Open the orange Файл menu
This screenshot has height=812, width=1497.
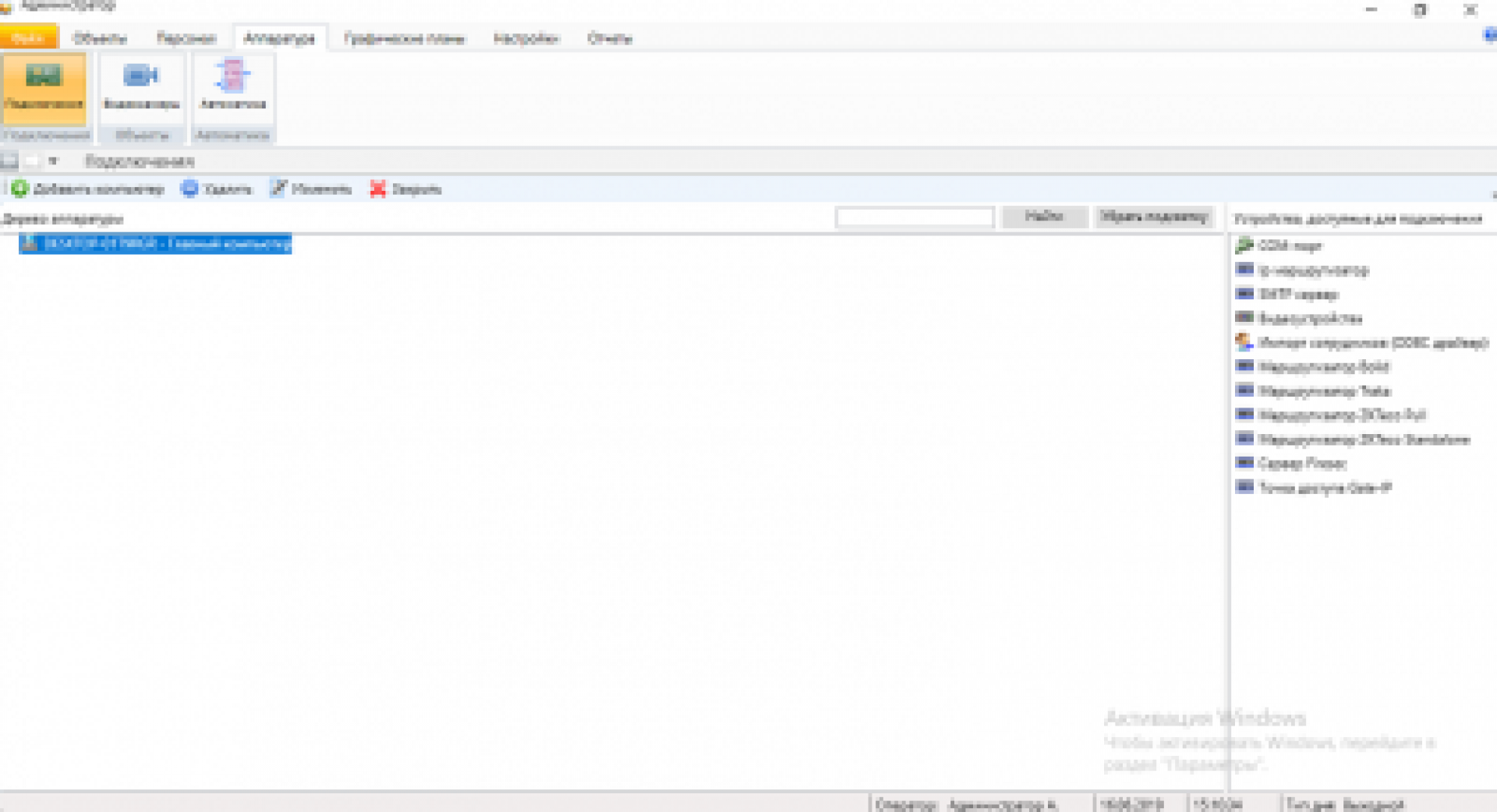[29, 38]
